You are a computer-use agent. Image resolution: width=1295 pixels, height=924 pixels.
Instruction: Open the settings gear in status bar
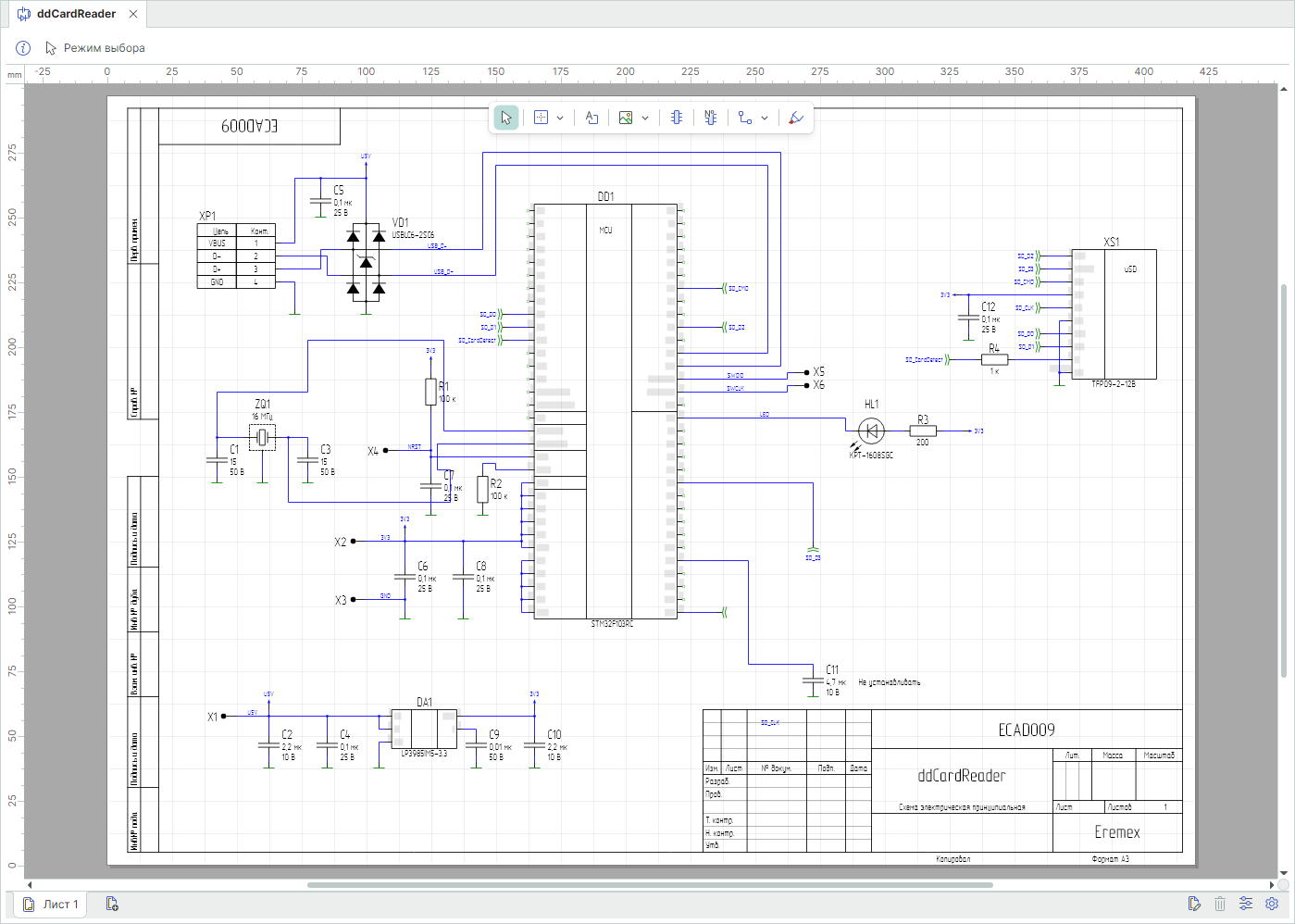click(1272, 904)
